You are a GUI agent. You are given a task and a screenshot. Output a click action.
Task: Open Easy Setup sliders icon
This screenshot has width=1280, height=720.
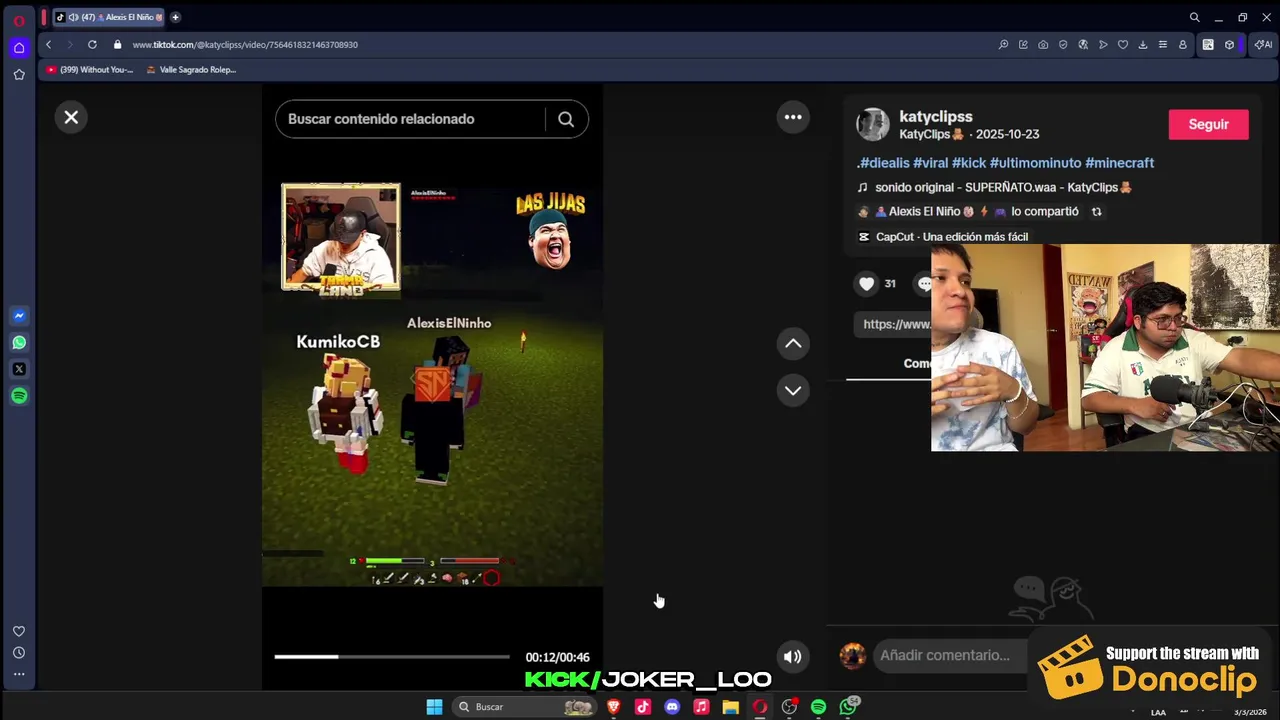1163,44
